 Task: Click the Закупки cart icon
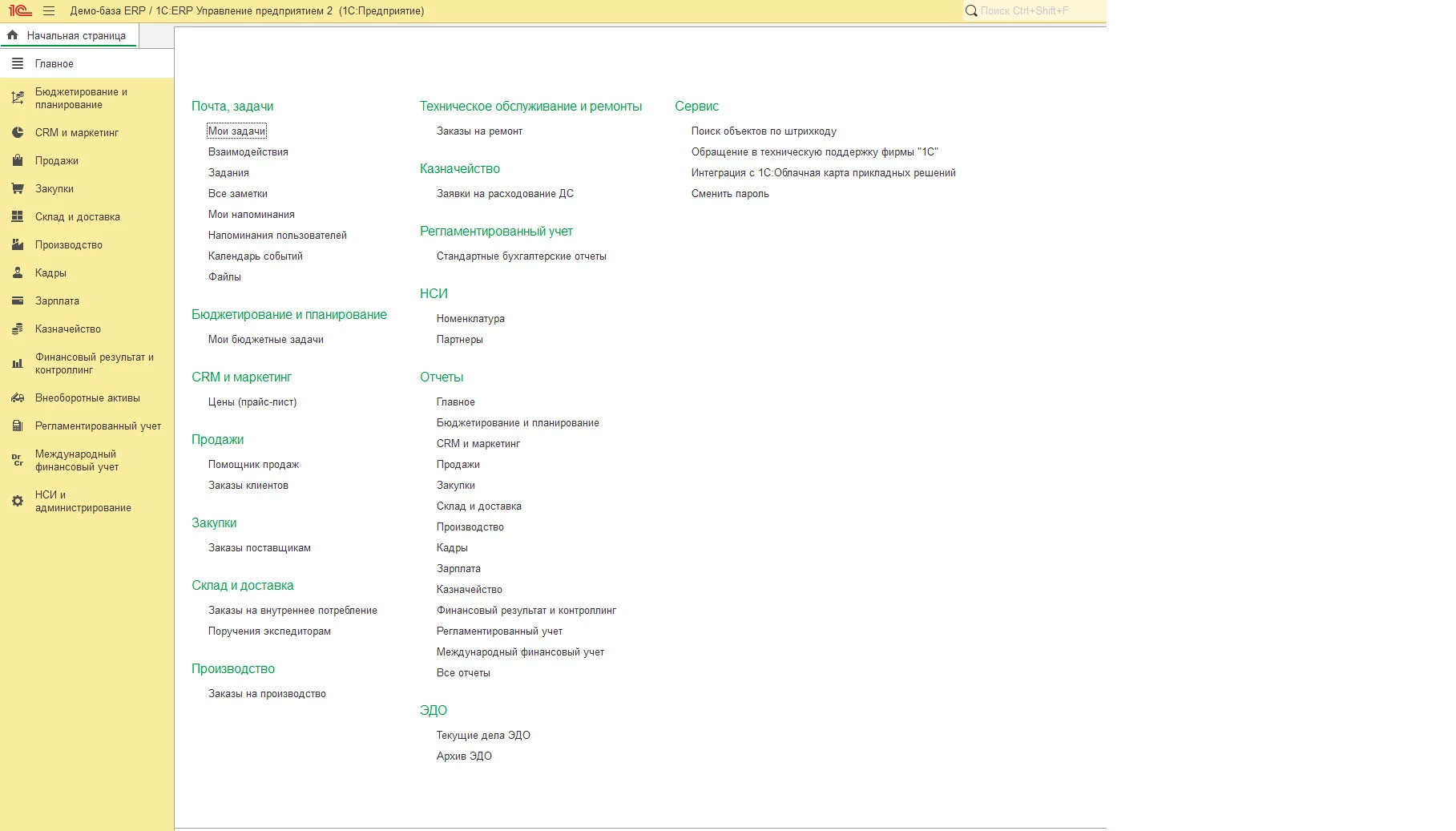18,188
